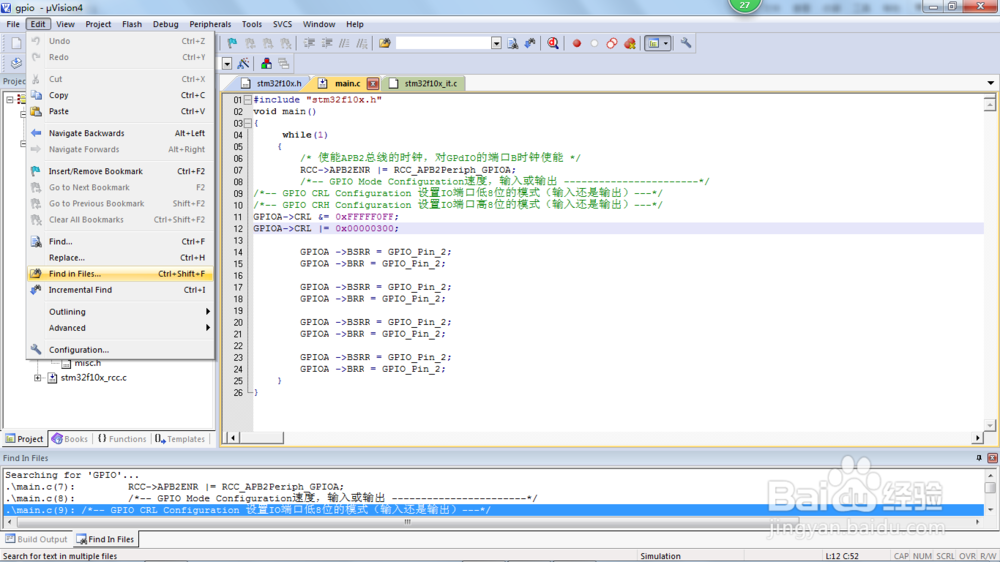Open the window view button dropdown arrow
Screen dimensions: 1000x562
click(x=666, y=43)
